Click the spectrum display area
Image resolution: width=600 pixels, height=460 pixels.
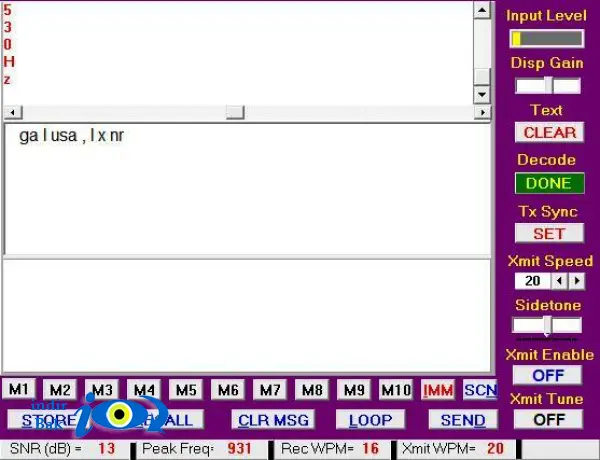click(x=238, y=53)
